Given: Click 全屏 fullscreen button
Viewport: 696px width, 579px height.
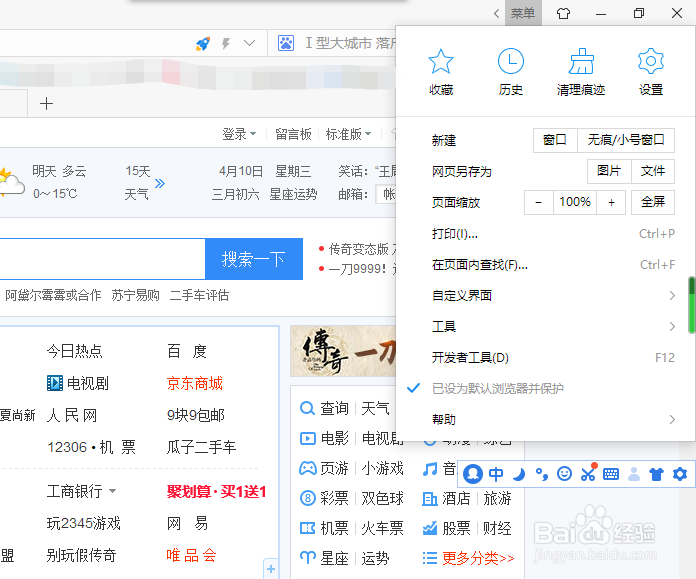Looking at the screenshot, I should (652, 202).
